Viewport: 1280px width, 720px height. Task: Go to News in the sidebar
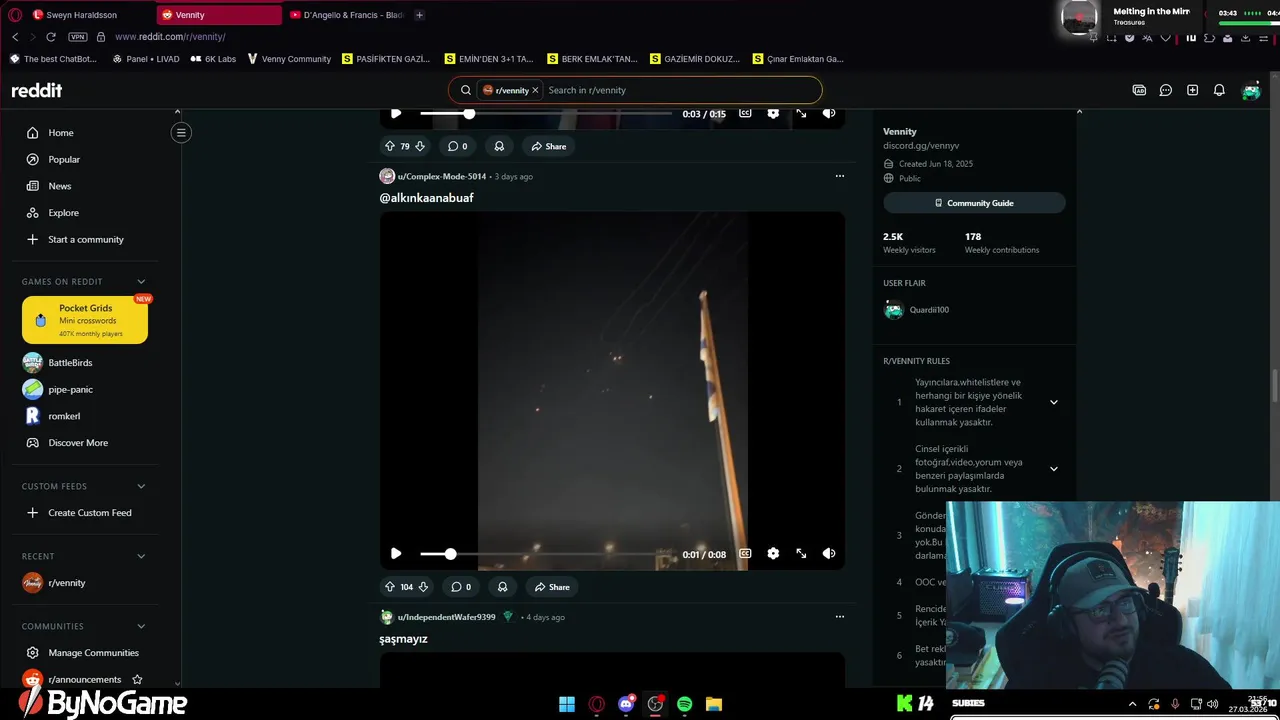coord(60,186)
